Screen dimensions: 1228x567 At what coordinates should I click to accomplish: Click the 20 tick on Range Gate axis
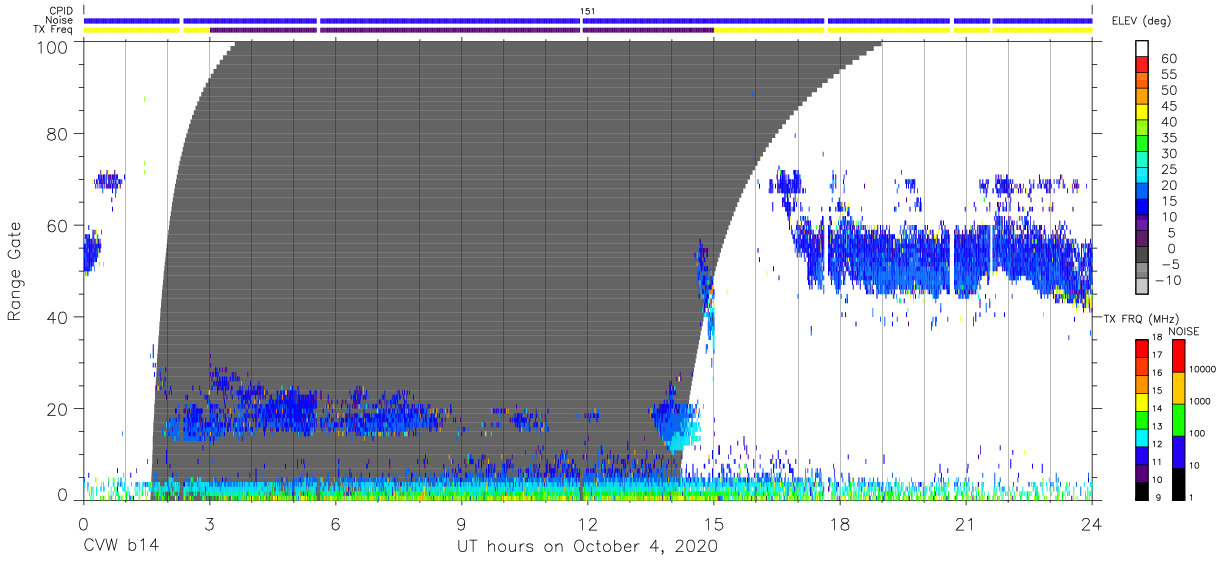(56, 409)
